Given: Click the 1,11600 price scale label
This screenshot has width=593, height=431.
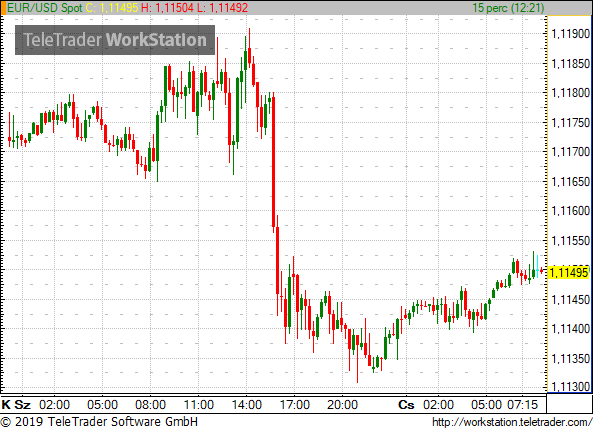Looking at the screenshot, I should pos(571,211).
